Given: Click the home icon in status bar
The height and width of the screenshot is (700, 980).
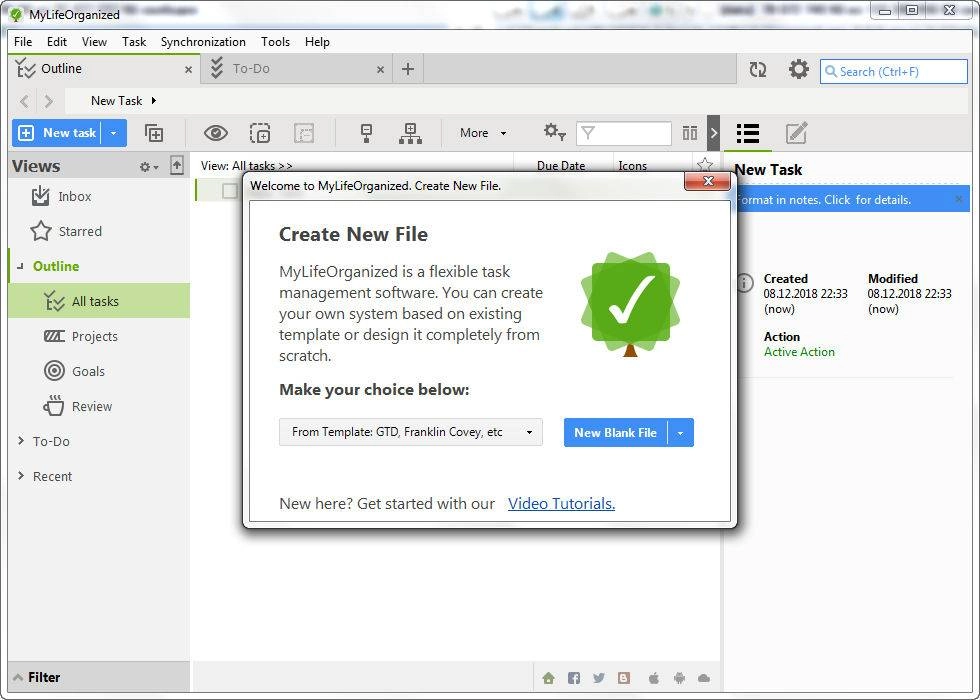Looking at the screenshot, I should [548, 678].
